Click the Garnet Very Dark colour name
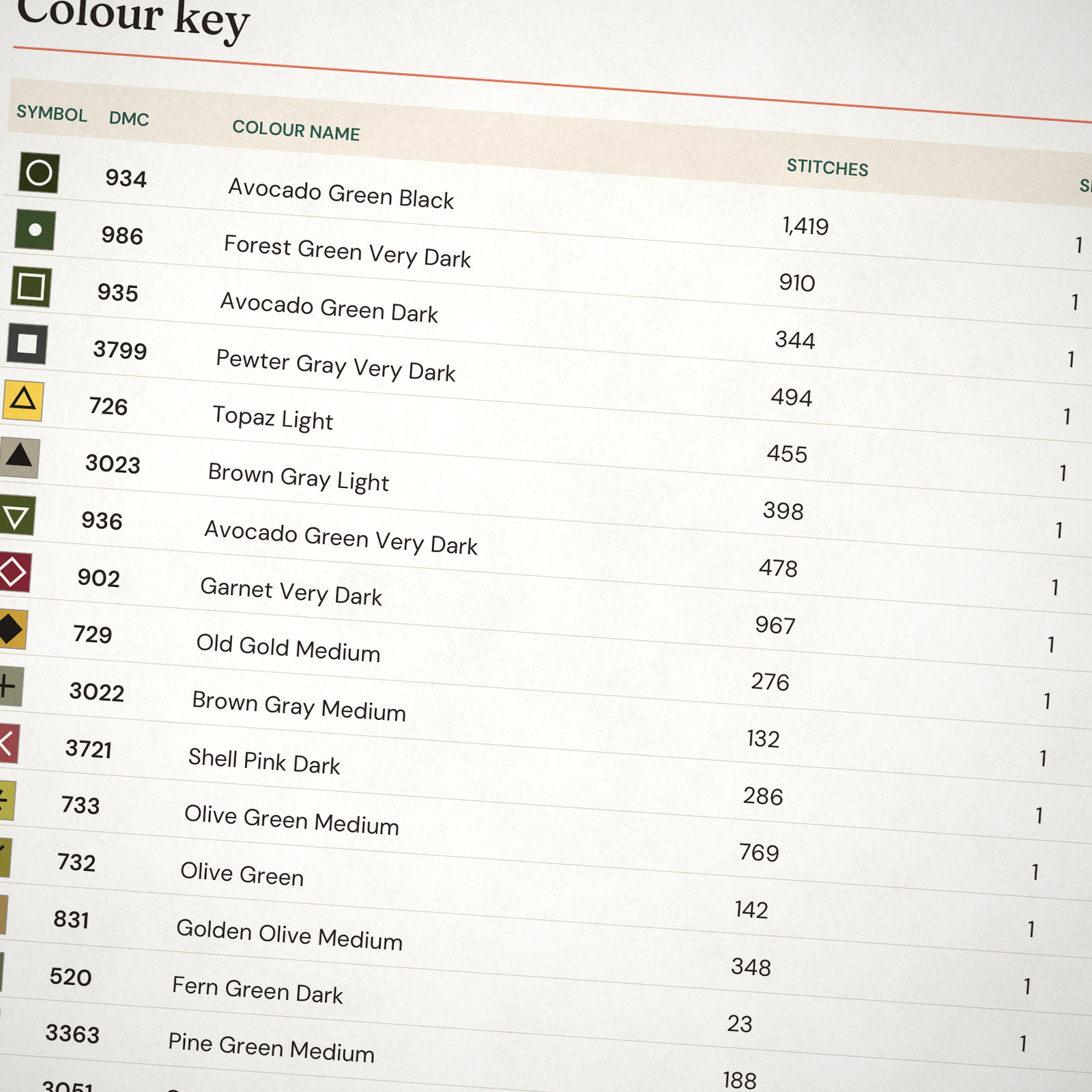The image size is (1092, 1092). coord(291,591)
